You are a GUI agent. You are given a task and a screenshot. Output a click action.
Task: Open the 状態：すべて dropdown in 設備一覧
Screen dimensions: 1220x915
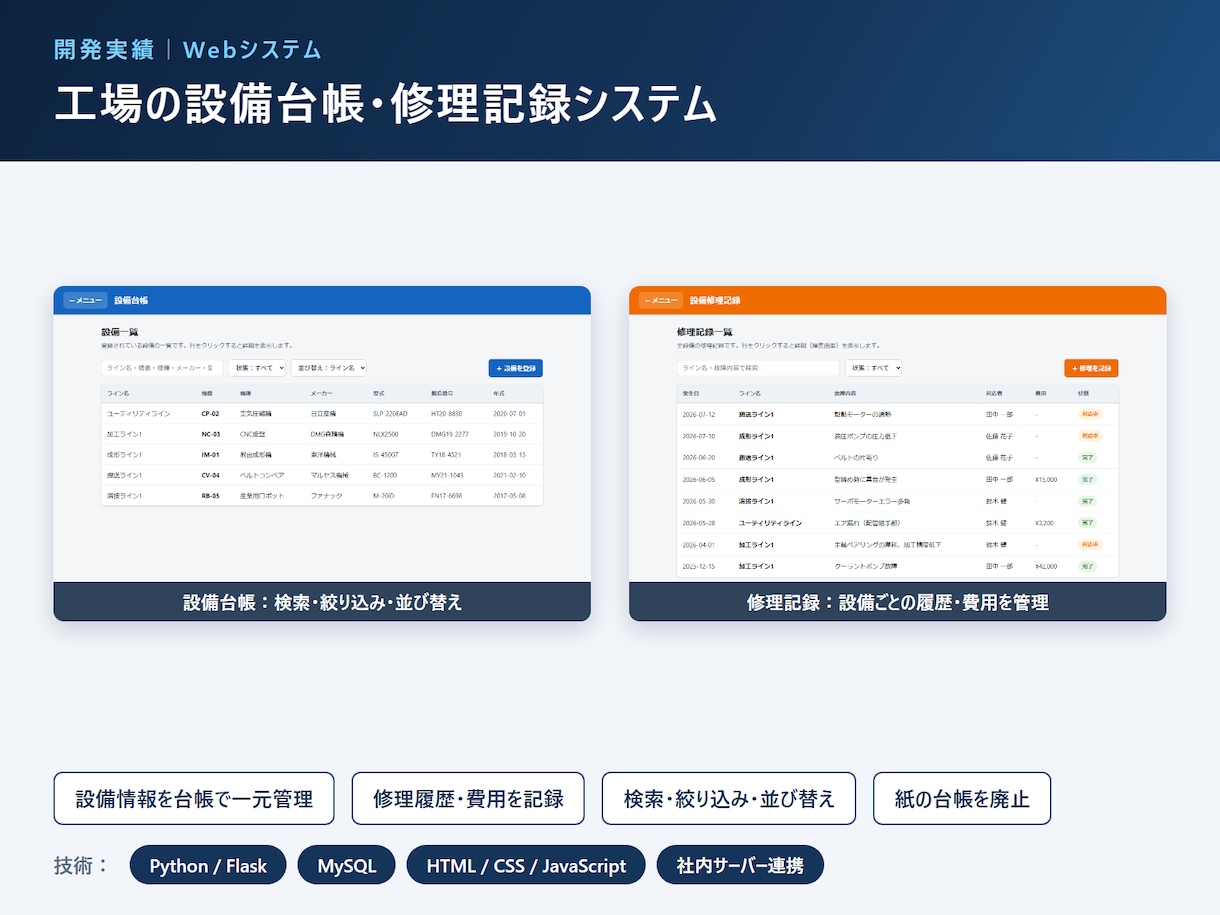257,368
